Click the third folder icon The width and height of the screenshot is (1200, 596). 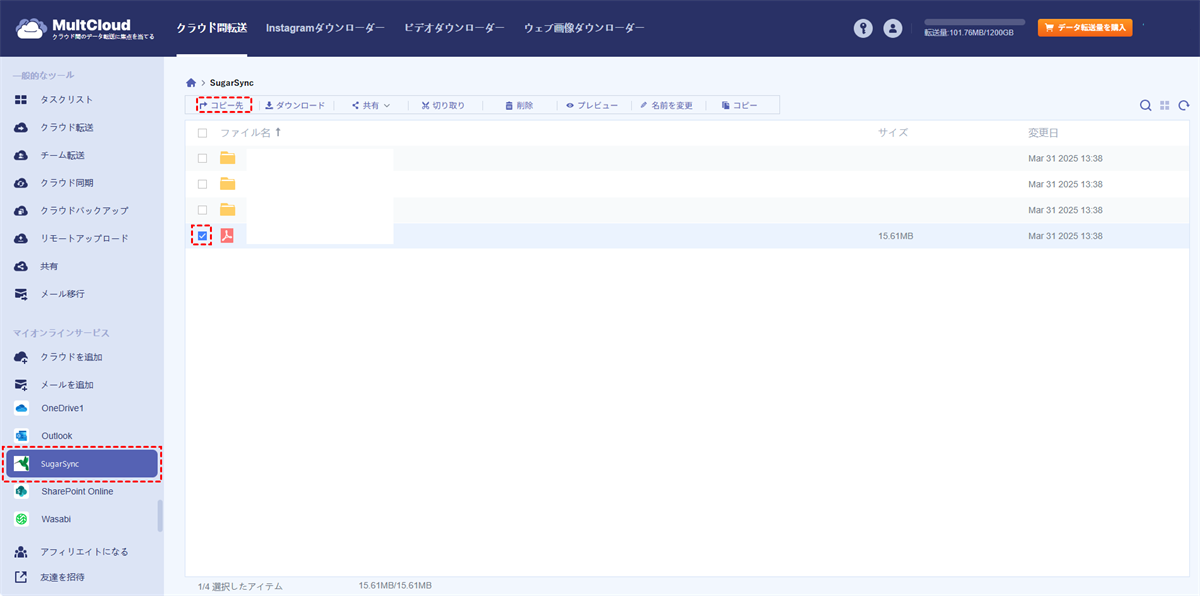coord(227,210)
